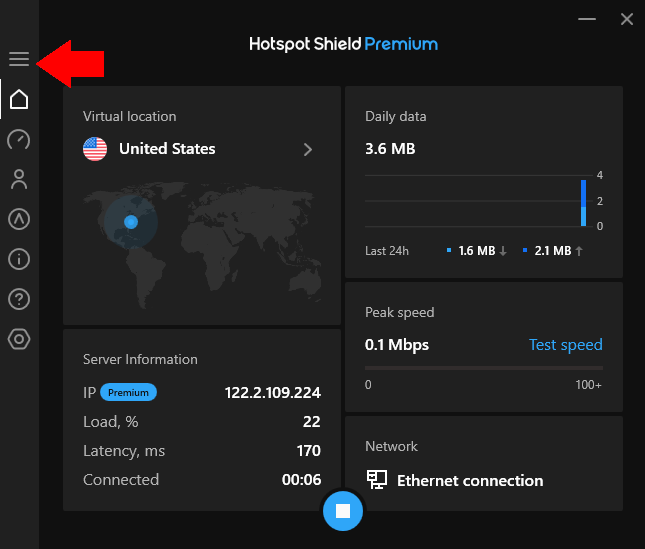This screenshot has width=645, height=549.
Task: Open the Help question mark icon
Action: pos(19,299)
